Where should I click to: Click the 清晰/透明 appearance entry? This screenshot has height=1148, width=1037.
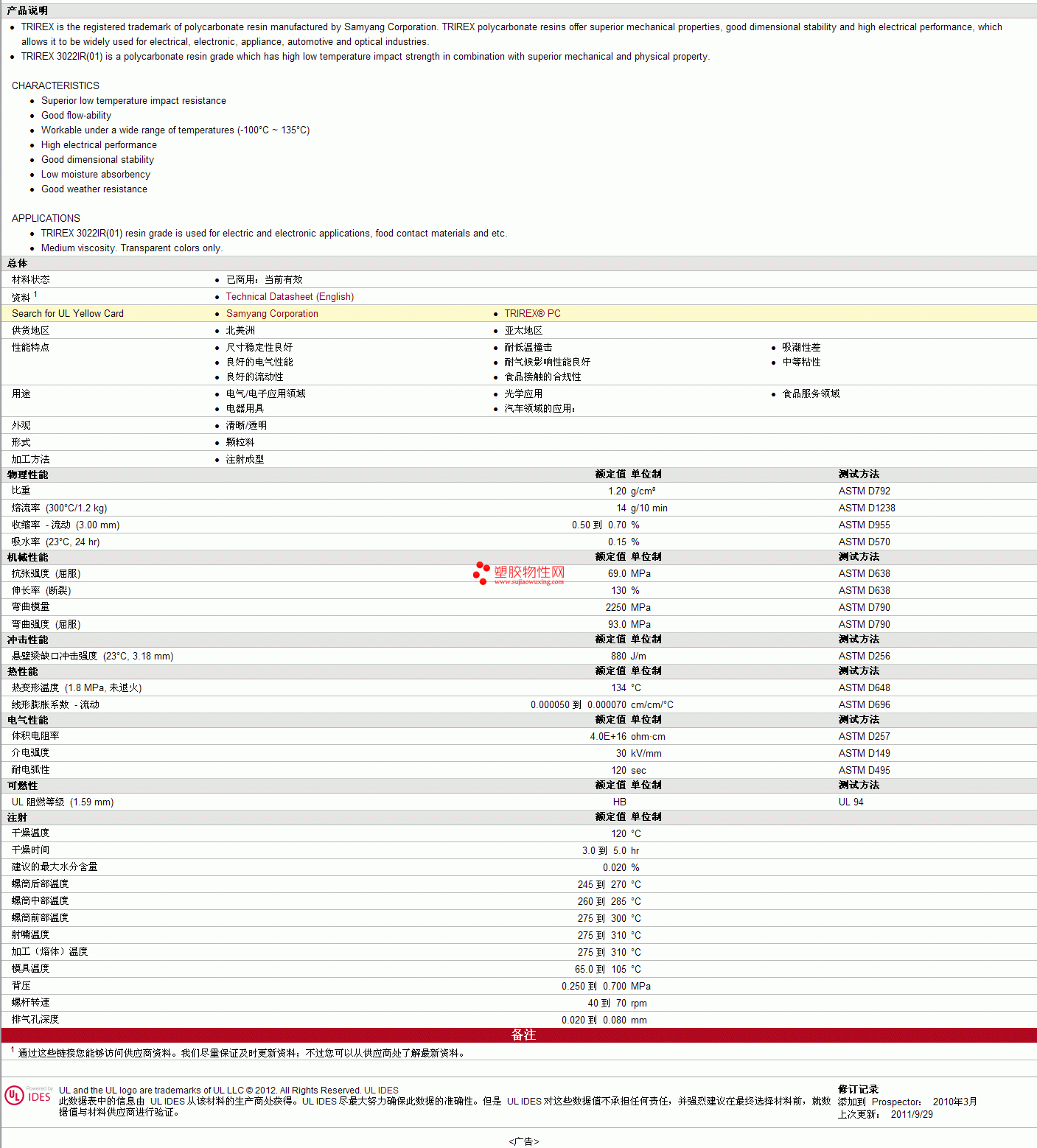(x=246, y=425)
